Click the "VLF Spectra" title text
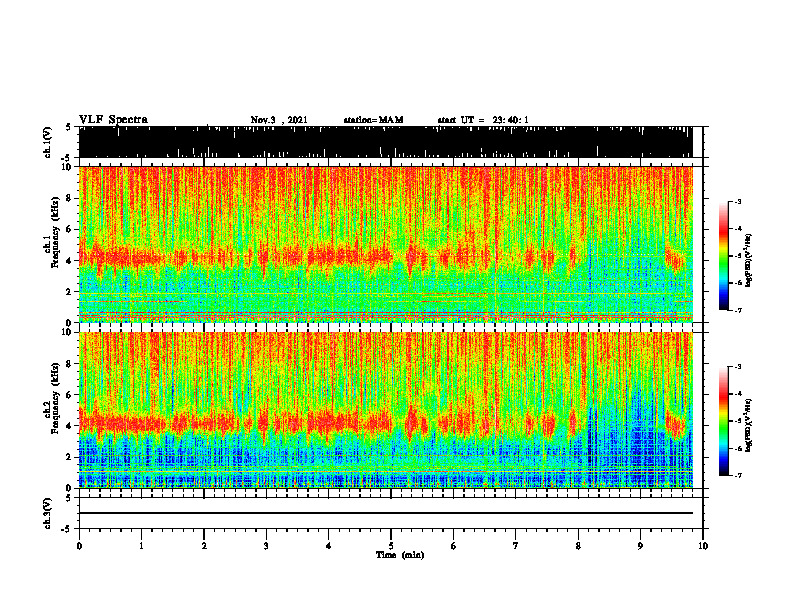The height and width of the screenshot is (612, 792). 113,120
